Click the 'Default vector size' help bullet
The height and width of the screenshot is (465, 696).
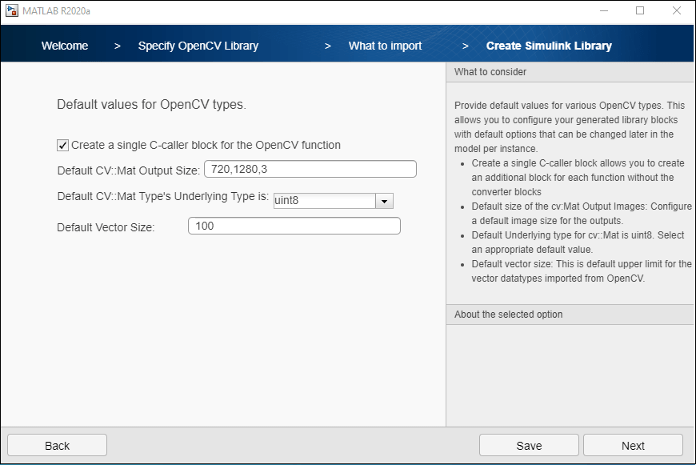tap(581, 271)
